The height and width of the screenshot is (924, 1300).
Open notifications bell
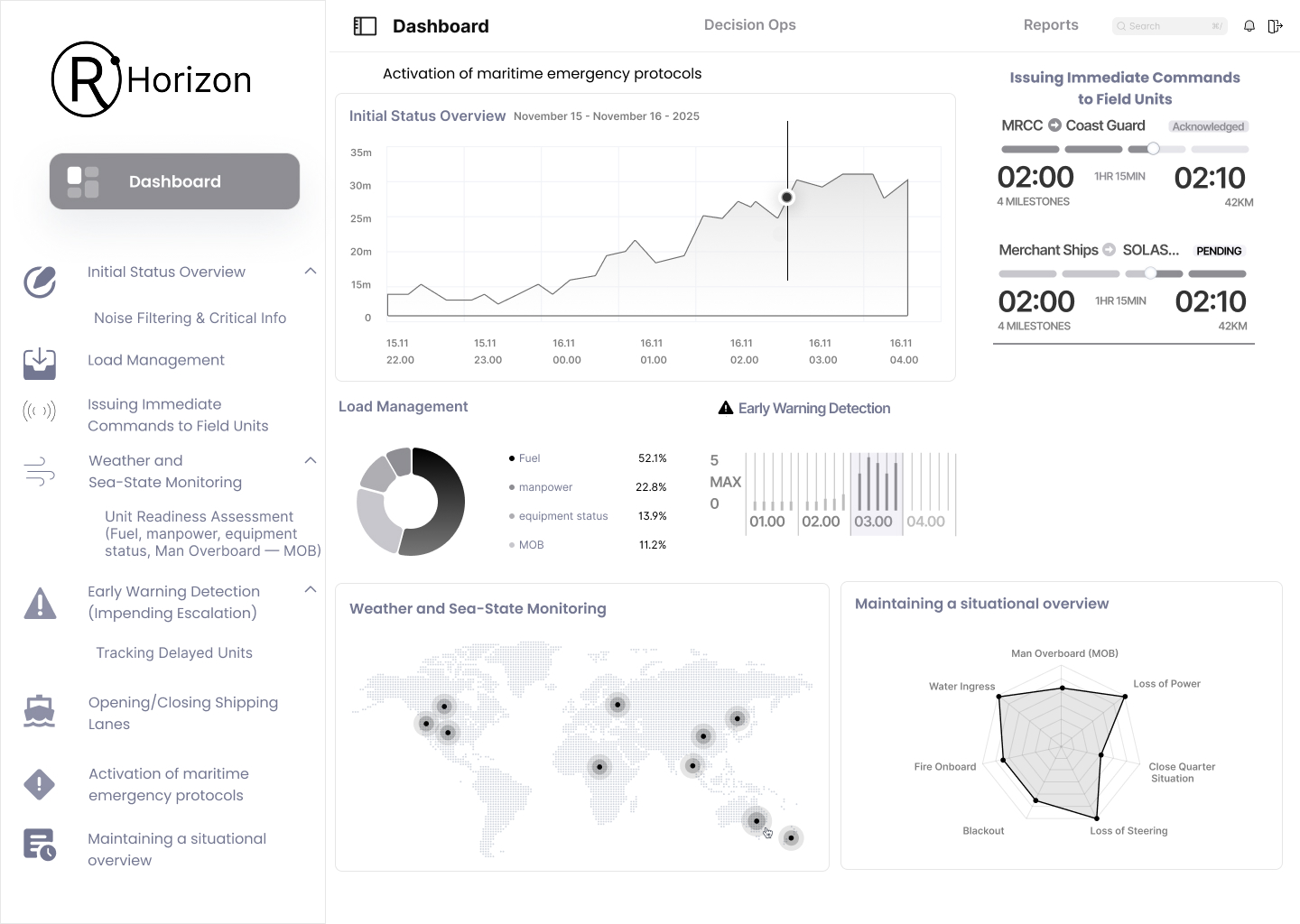[x=1249, y=26]
